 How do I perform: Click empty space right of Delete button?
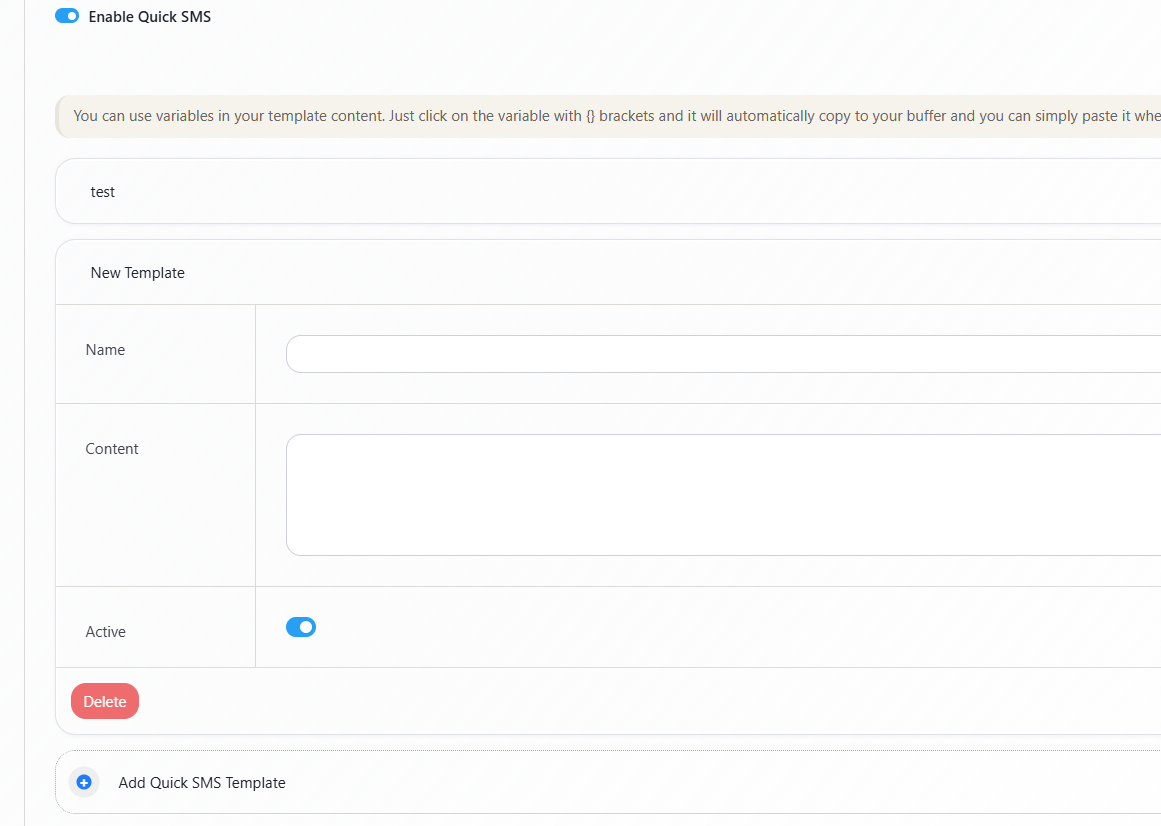coord(600,701)
